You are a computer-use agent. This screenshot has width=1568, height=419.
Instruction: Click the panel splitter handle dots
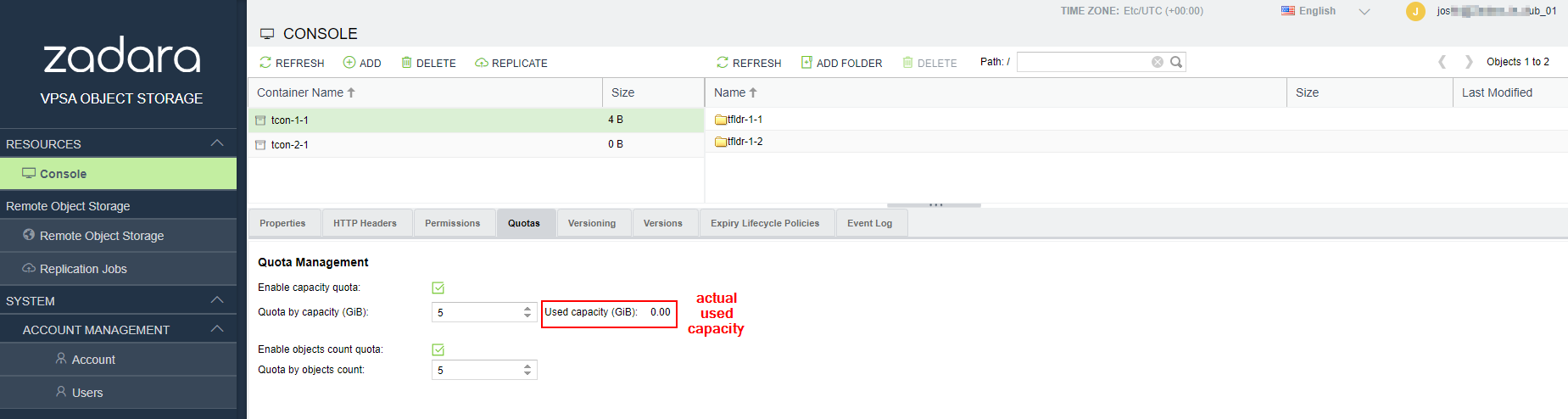click(935, 204)
